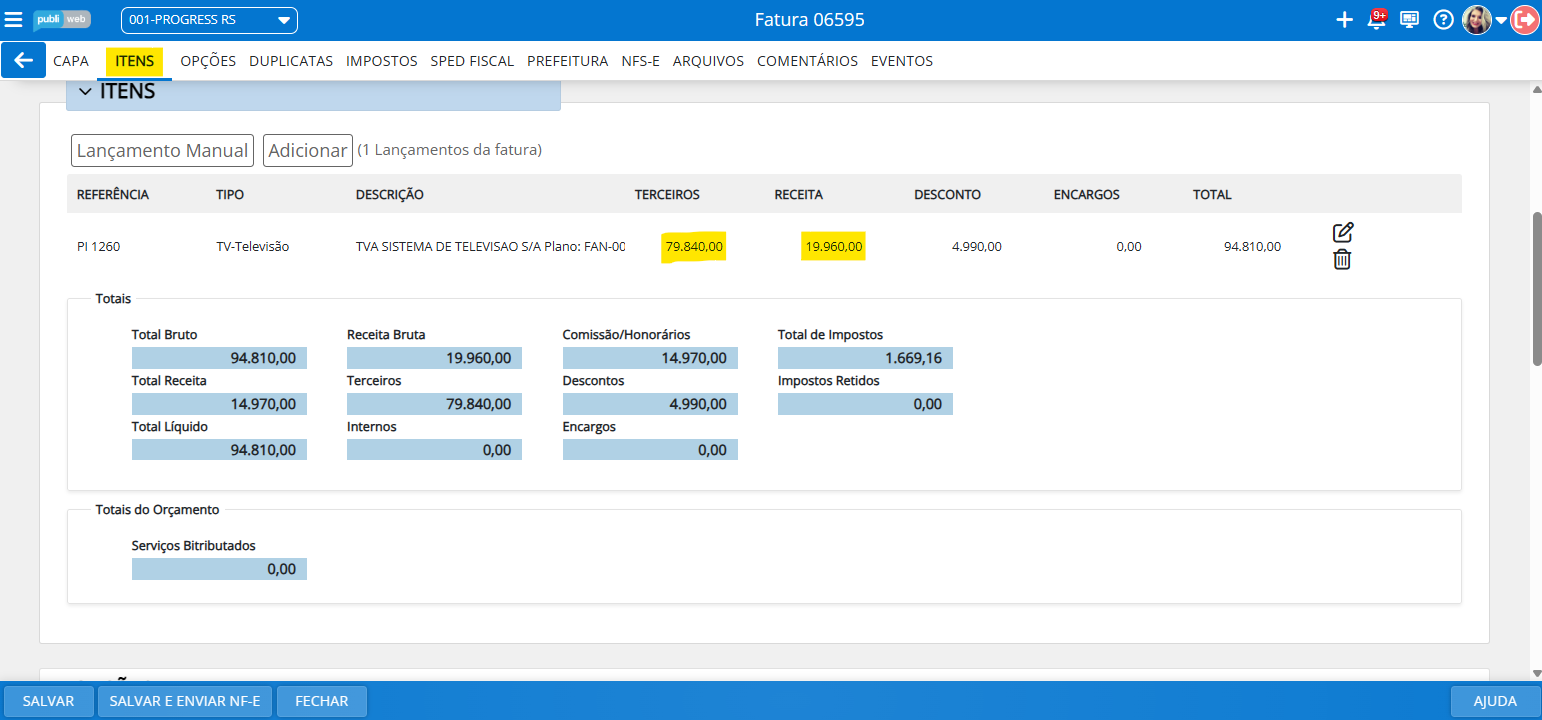1542x720 pixels.
Task: Click the Total Bruto value field
Action: [219, 358]
